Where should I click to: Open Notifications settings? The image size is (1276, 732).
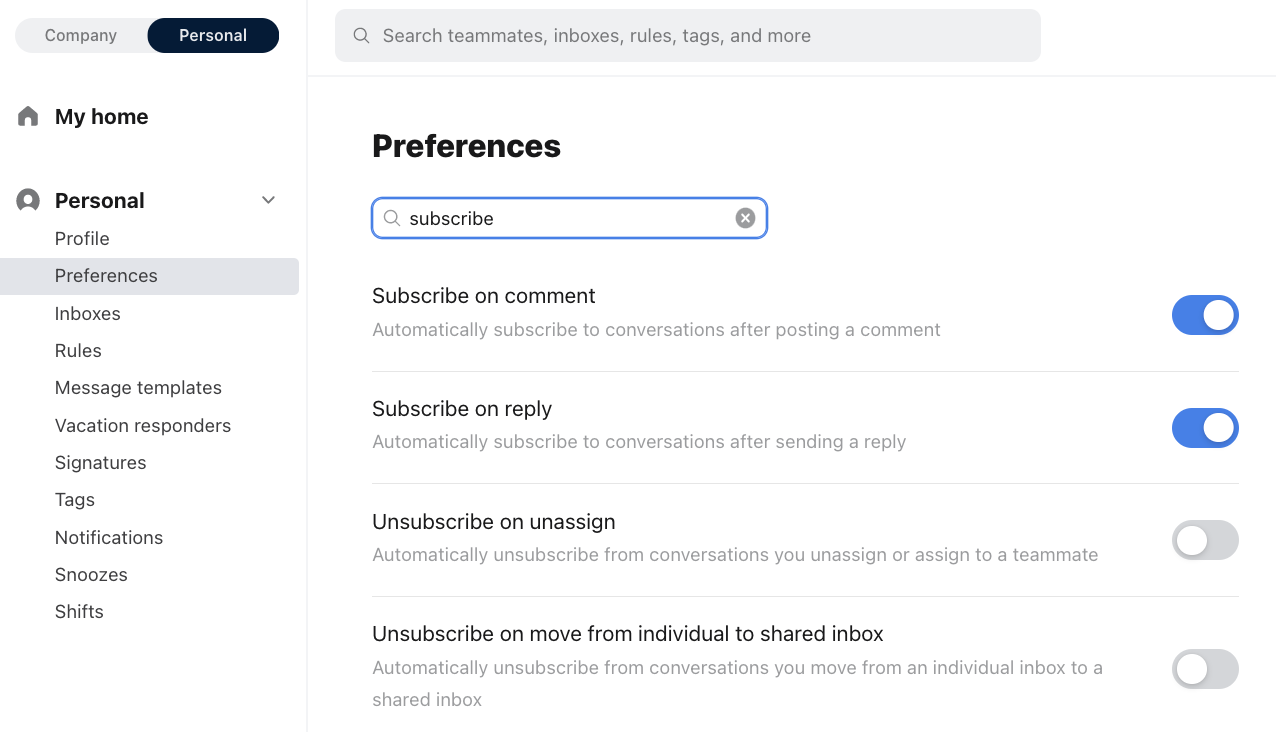coord(109,537)
